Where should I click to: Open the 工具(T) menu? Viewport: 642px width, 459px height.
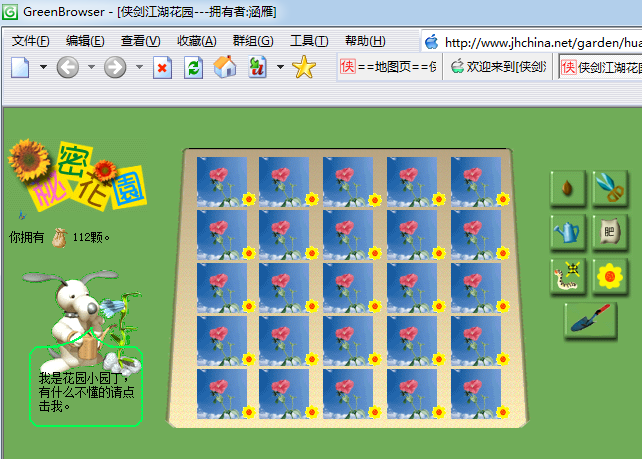[309, 41]
